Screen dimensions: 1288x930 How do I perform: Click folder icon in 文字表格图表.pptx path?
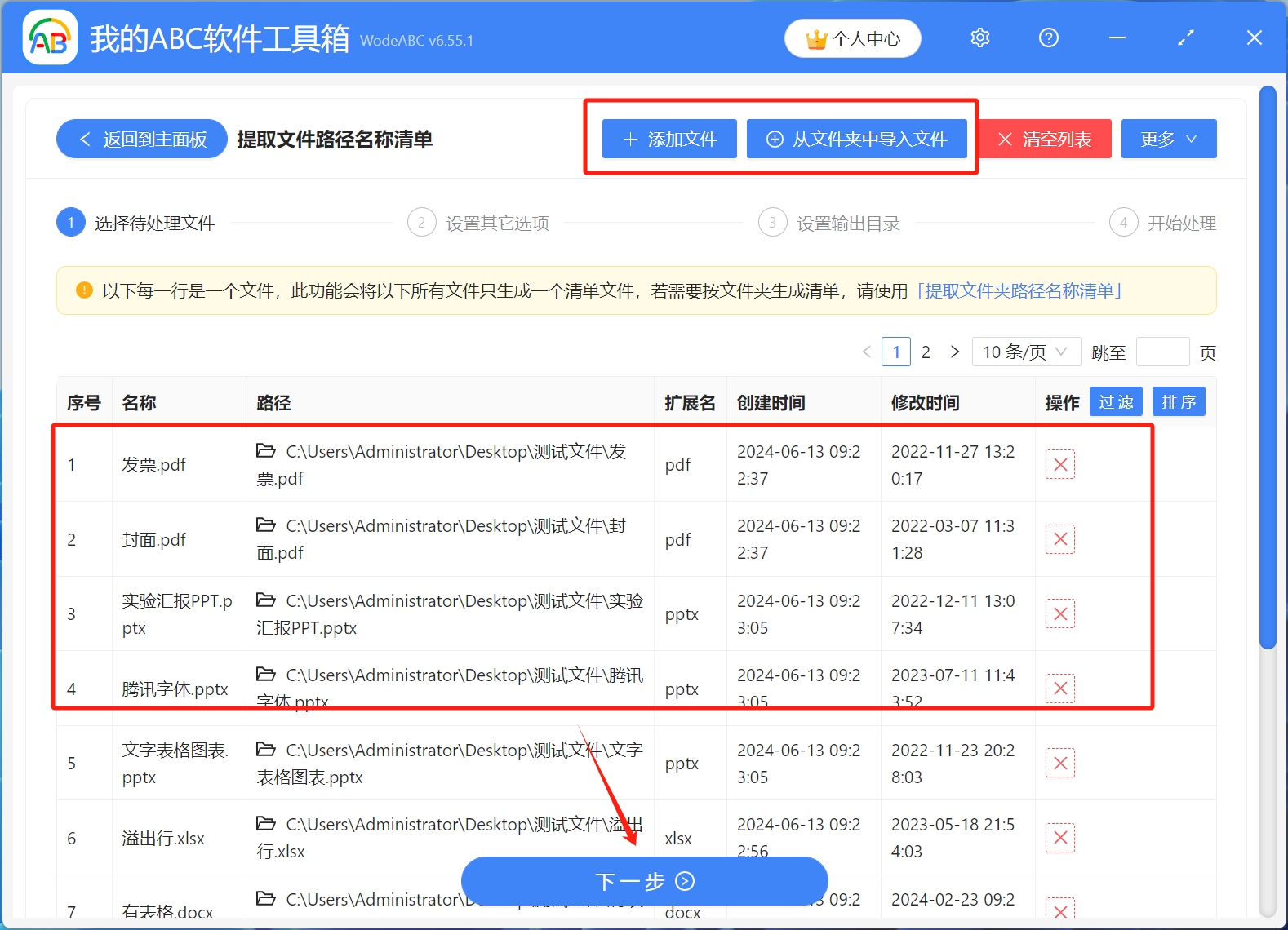(266, 749)
